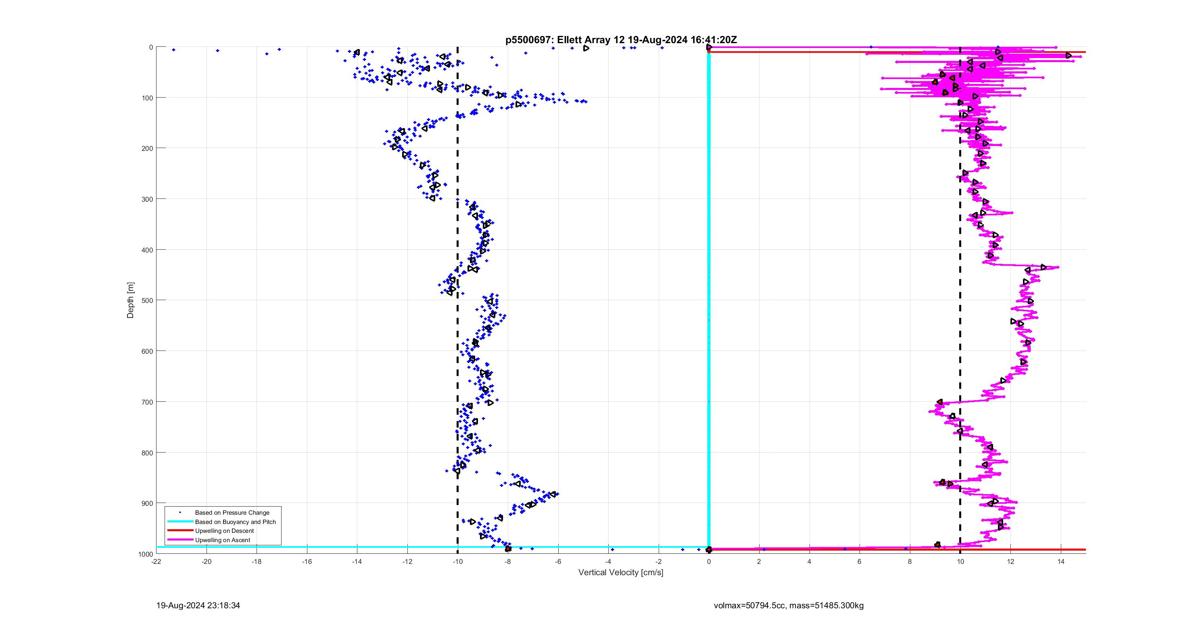Click depth axis tick "500"
This screenshot has width=1200, height=622.
(146, 301)
